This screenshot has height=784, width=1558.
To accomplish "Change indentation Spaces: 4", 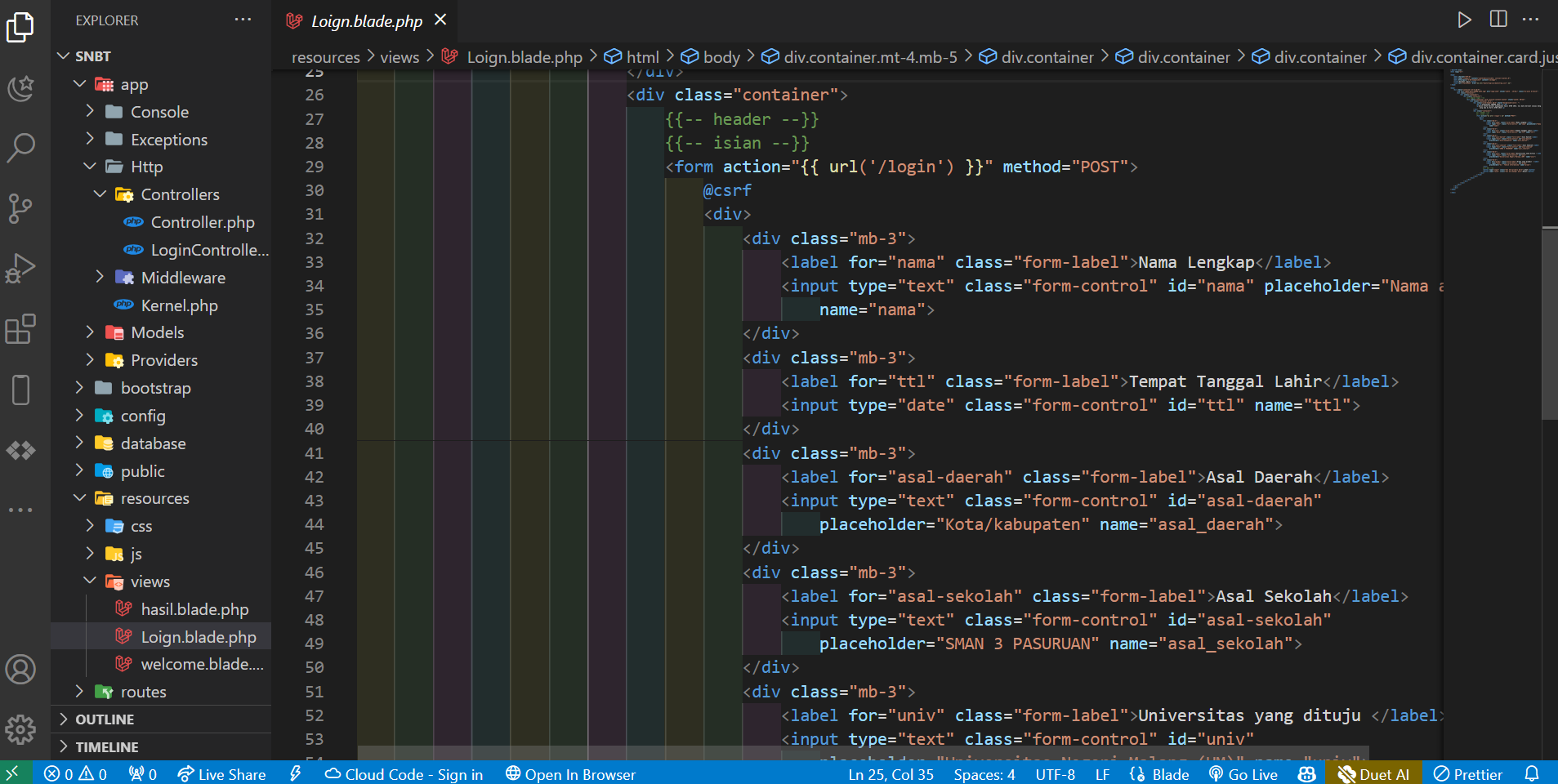I will (984, 774).
